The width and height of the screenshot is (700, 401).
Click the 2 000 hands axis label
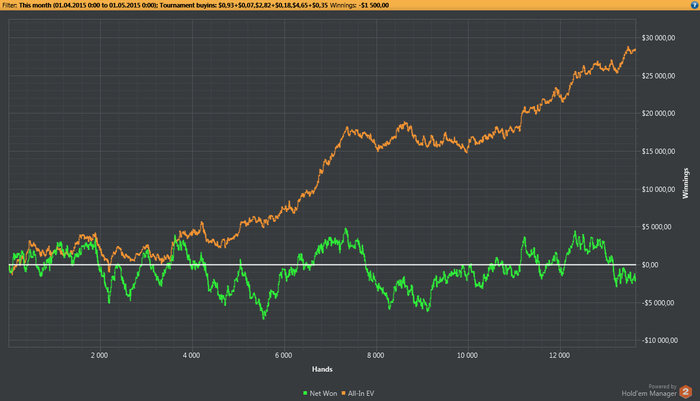point(100,355)
